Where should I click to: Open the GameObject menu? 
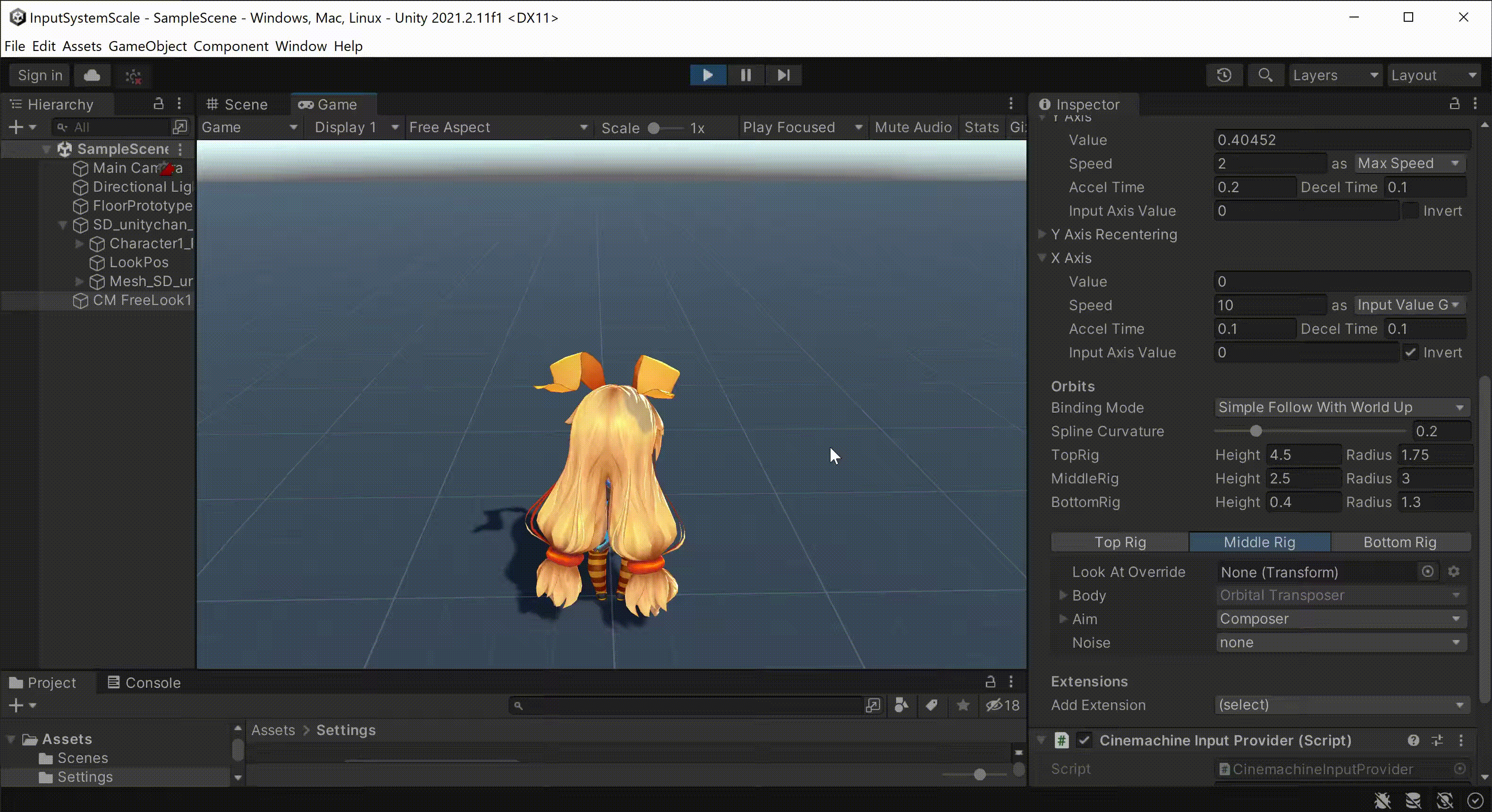[x=147, y=46]
